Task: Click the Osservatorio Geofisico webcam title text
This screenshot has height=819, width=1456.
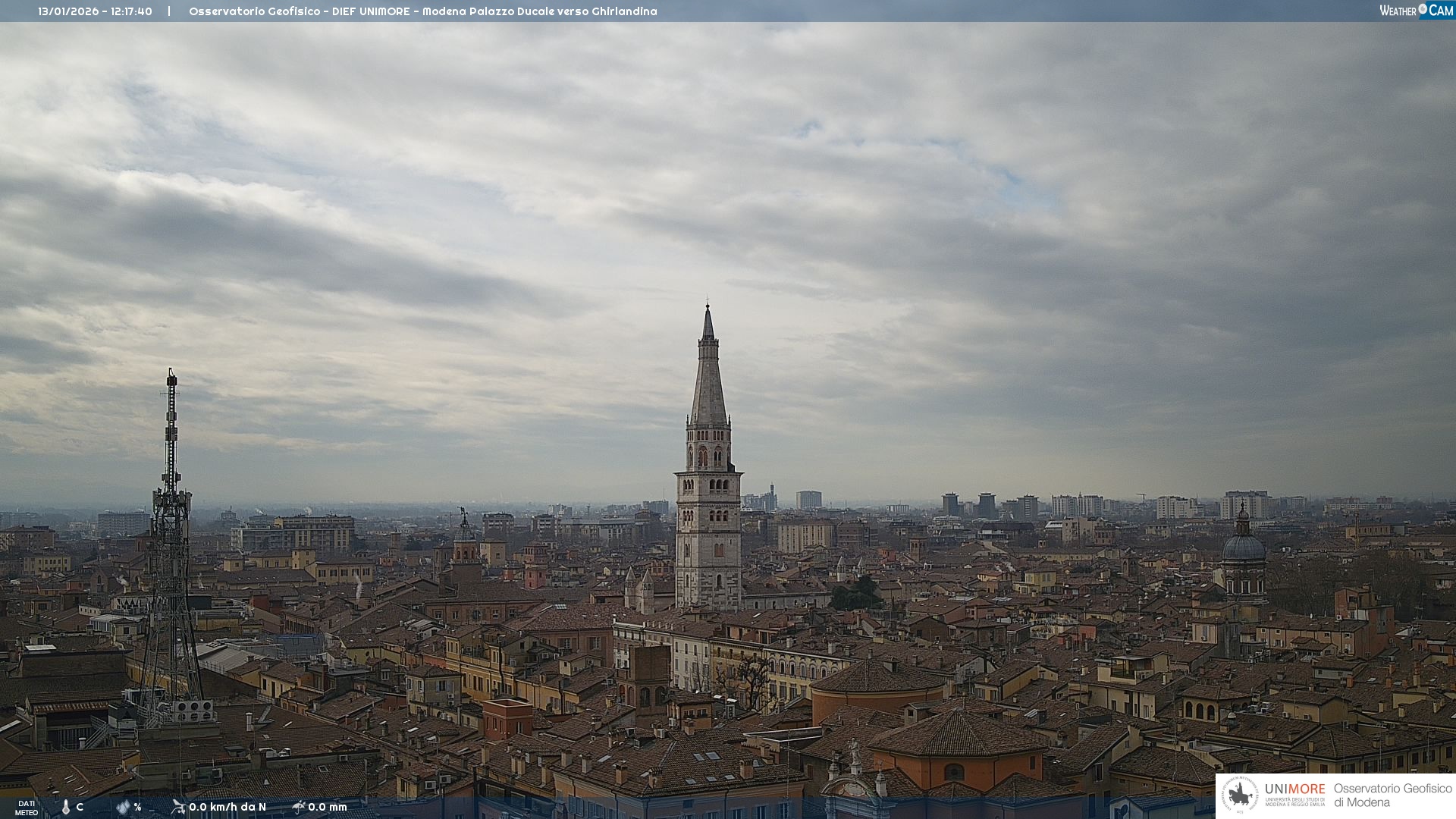Action: [422, 11]
